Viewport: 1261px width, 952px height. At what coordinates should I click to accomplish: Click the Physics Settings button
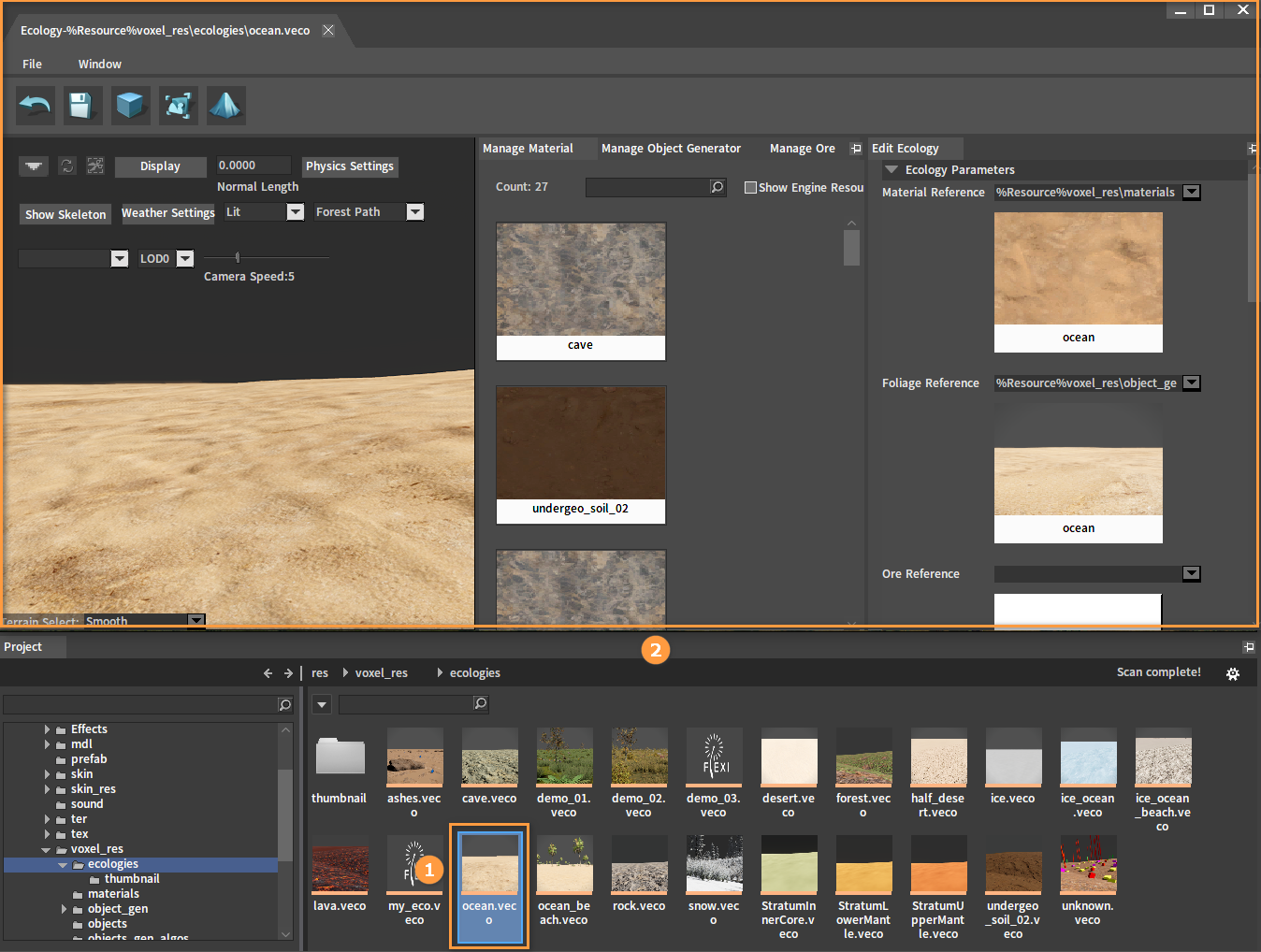click(350, 166)
